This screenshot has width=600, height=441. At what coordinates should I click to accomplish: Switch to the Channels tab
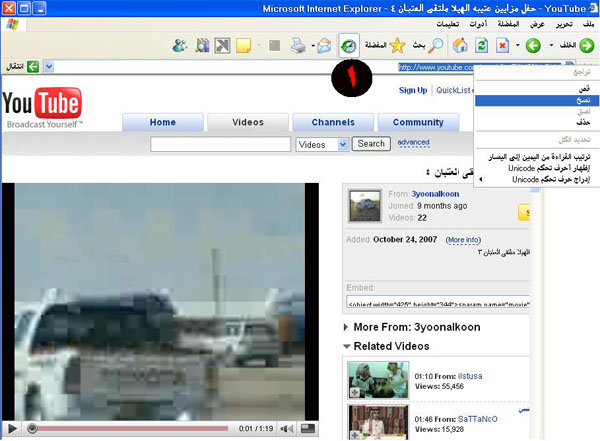click(333, 122)
